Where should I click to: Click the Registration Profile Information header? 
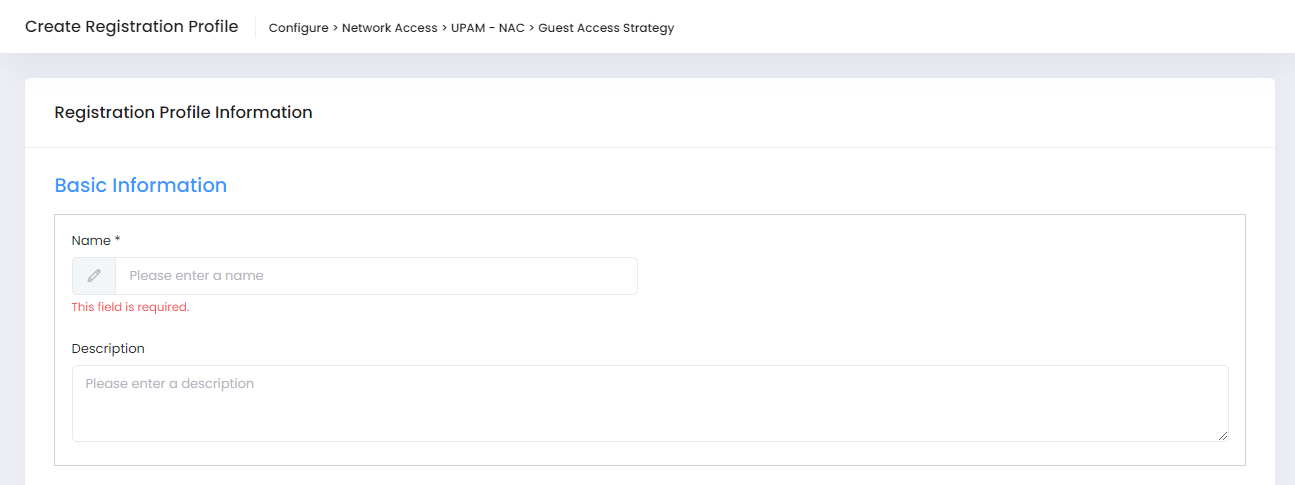pyautogui.click(x=183, y=113)
